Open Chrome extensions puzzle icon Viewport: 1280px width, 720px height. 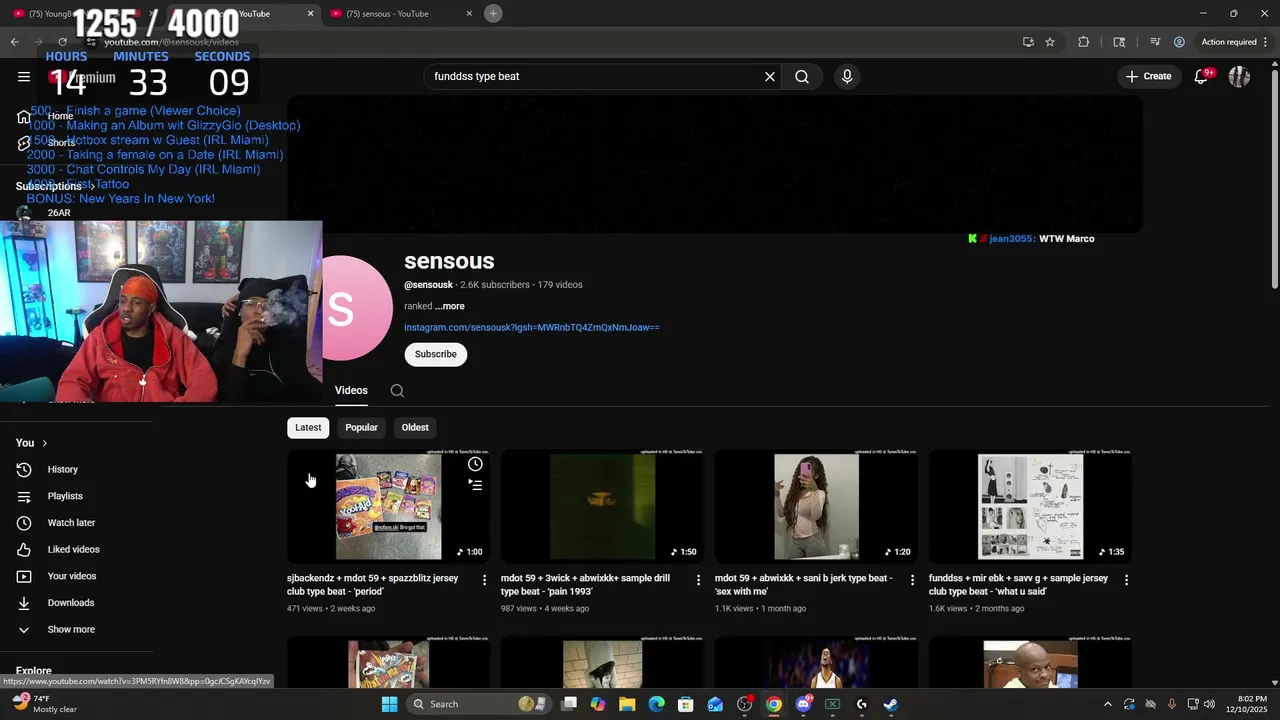click(1083, 42)
